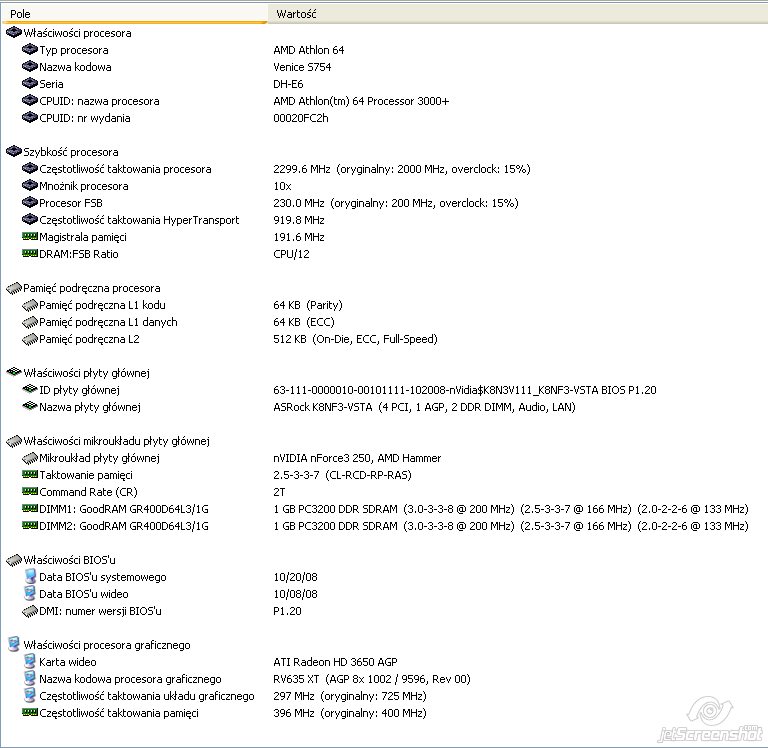768x748 pixels.
Task: Click the value Venice S754
Action: click(x=302, y=67)
